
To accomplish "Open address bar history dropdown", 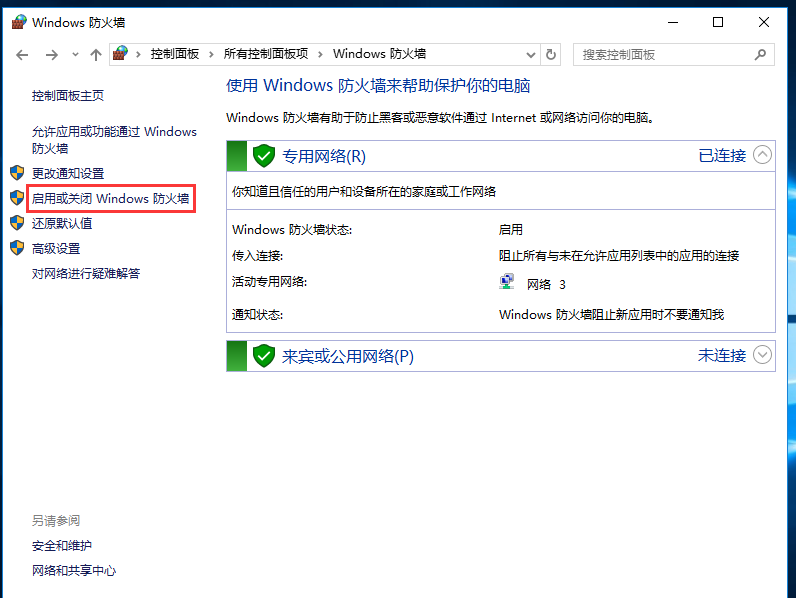I will 530,54.
